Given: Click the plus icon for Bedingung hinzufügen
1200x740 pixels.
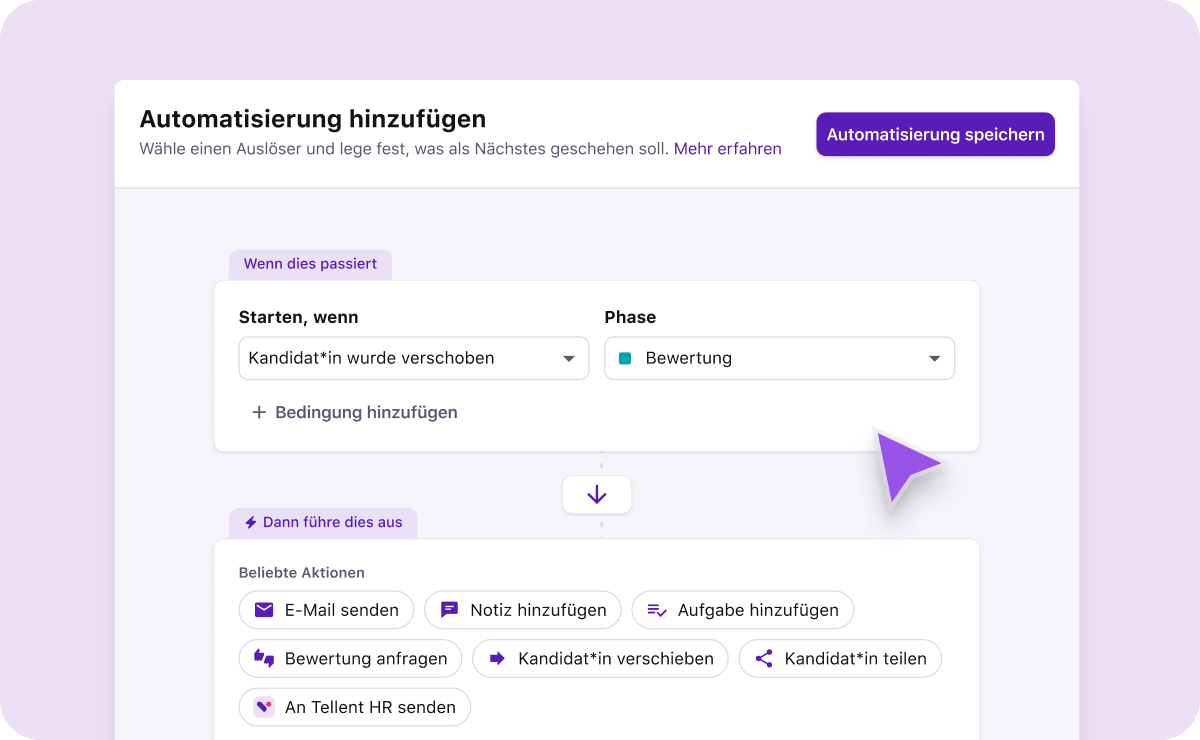Looking at the screenshot, I should pos(259,412).
